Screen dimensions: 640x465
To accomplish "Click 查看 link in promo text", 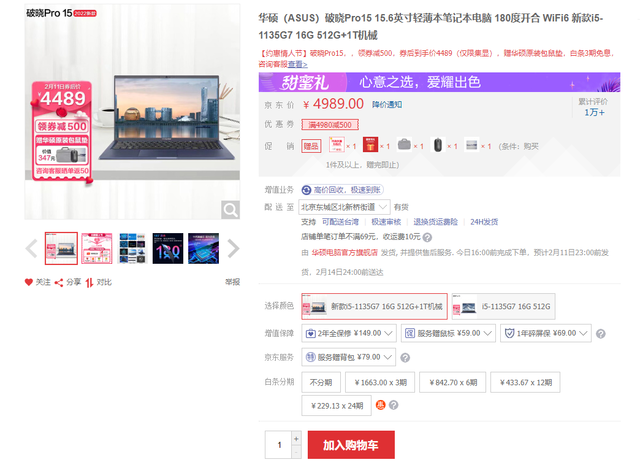I will 298,64.
